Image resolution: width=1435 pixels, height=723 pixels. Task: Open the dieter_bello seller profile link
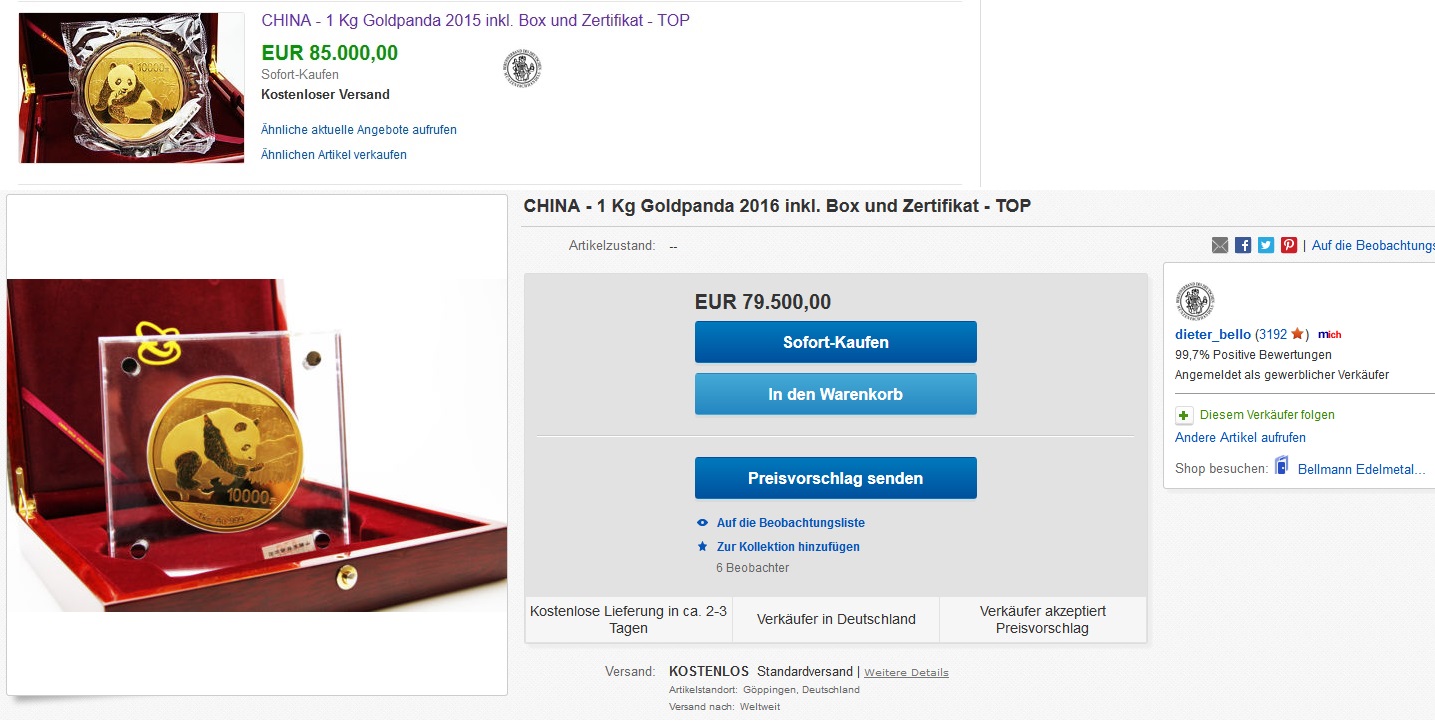pyautogui.click(x=1213, y=334)
